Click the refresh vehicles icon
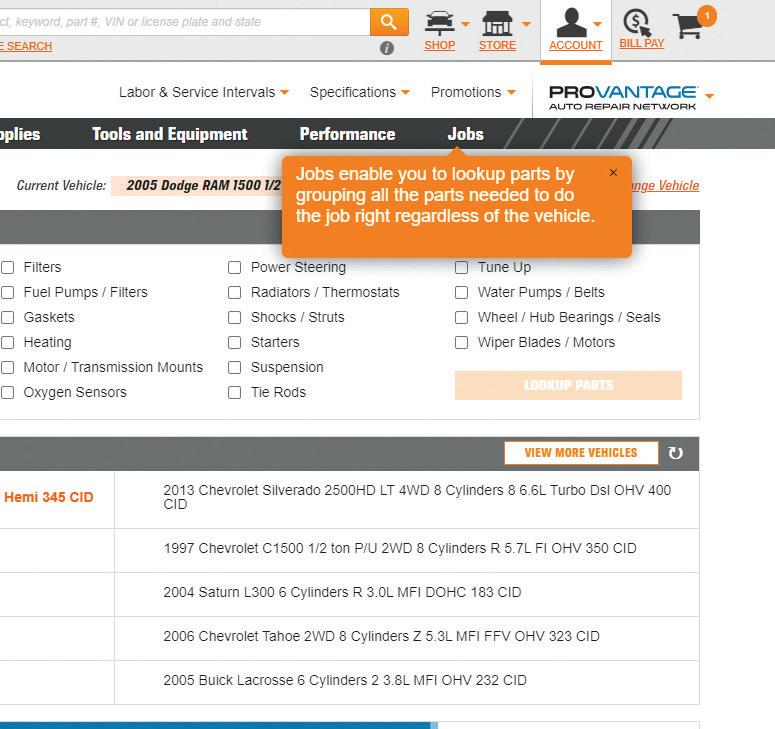Viewport: 775px width, 729px height. pyautogui.click(x=675, y=453)
